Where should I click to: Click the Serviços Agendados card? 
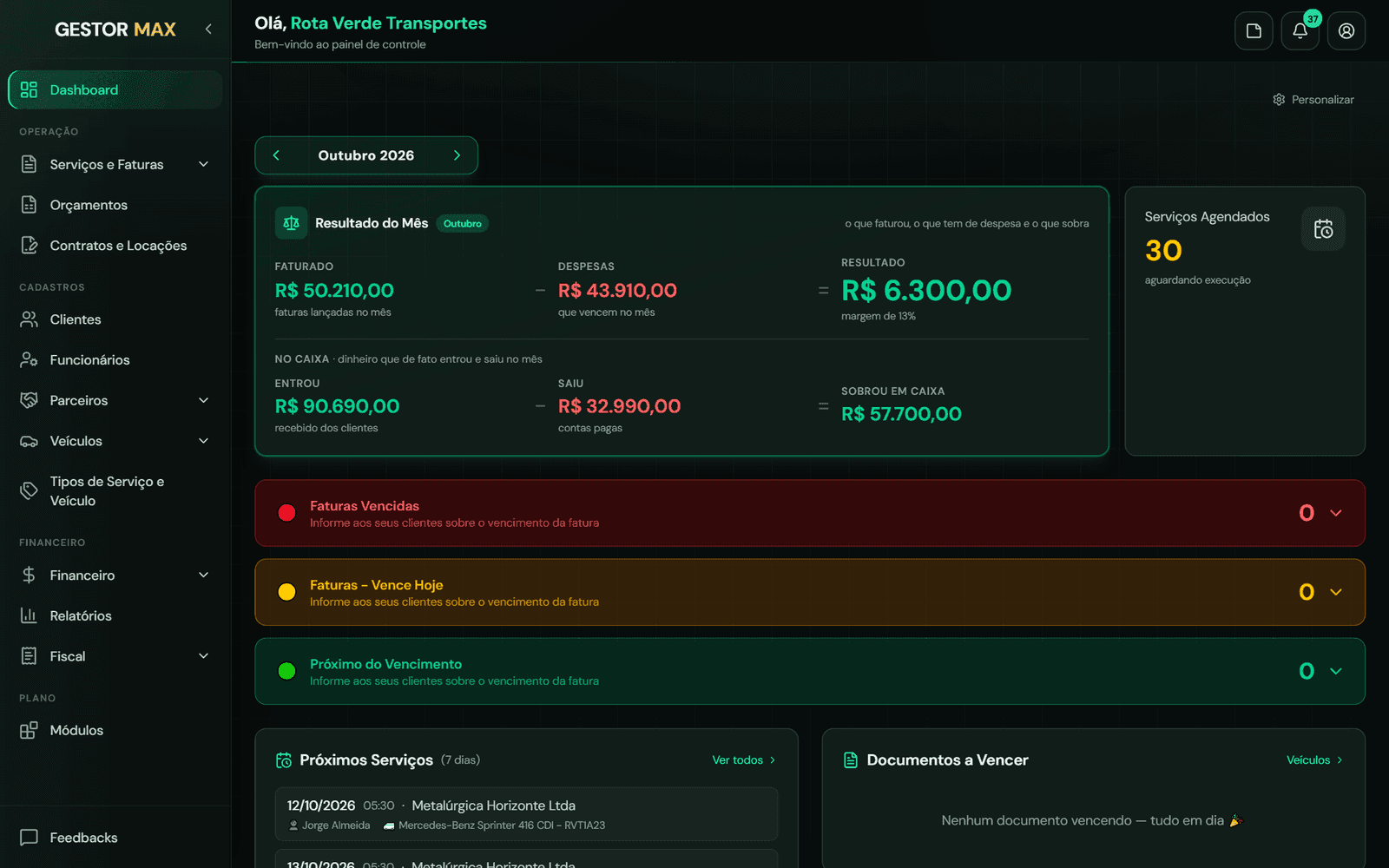tap(1245, 321)
